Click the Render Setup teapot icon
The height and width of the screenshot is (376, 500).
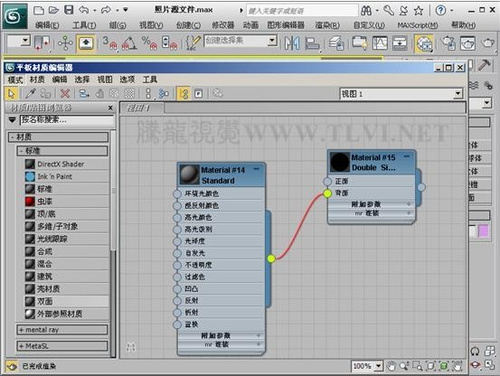[x=448, y=43]
